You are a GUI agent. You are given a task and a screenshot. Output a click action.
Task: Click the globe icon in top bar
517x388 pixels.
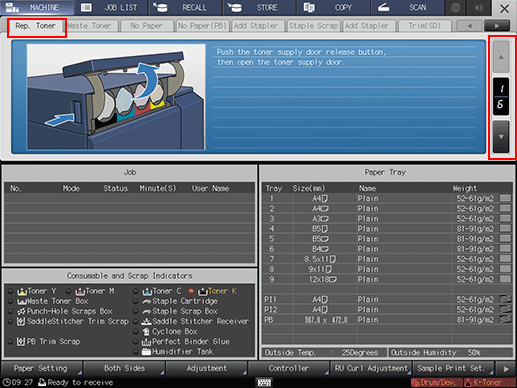click(x=455, y=7)
